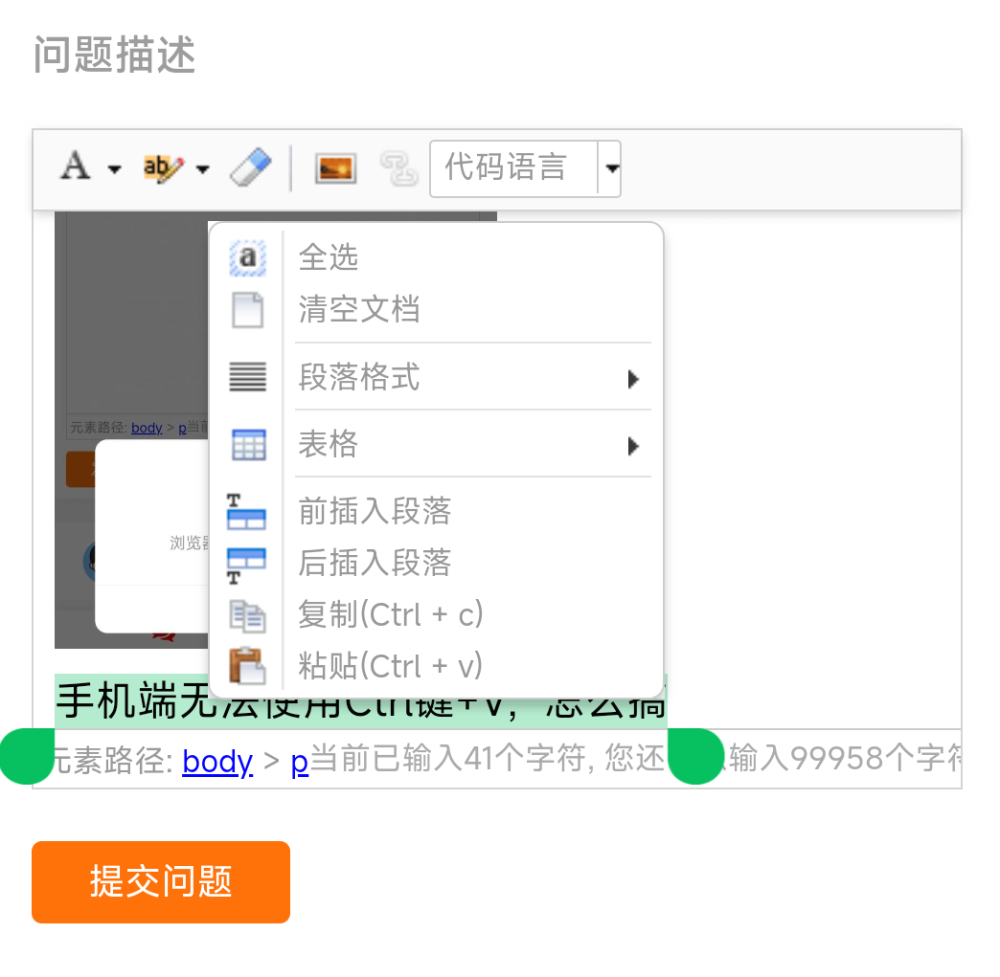Open the 代码语言 combo box
The width and height of the screenshot is (1000, 977).
525,168
